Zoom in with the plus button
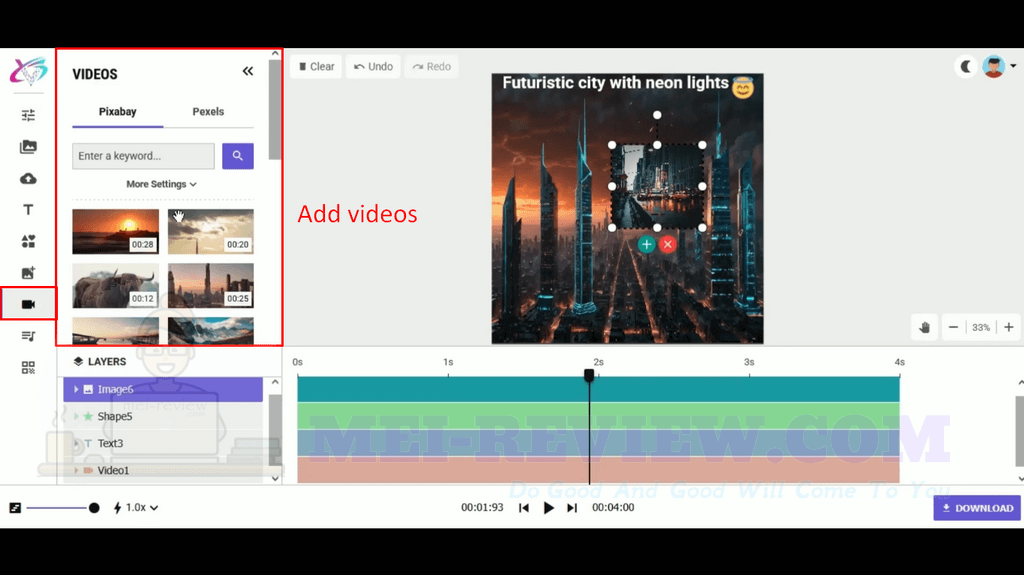1024x575 pixels. pyautogui.click(x=1009, y=327)
